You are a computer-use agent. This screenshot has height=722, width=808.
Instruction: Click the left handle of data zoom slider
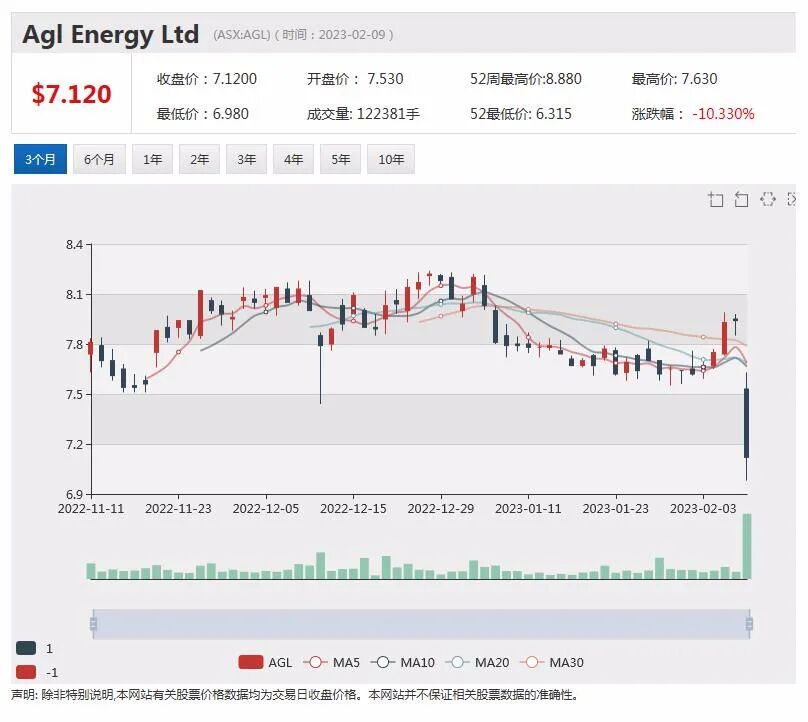[x=93, y=624]
